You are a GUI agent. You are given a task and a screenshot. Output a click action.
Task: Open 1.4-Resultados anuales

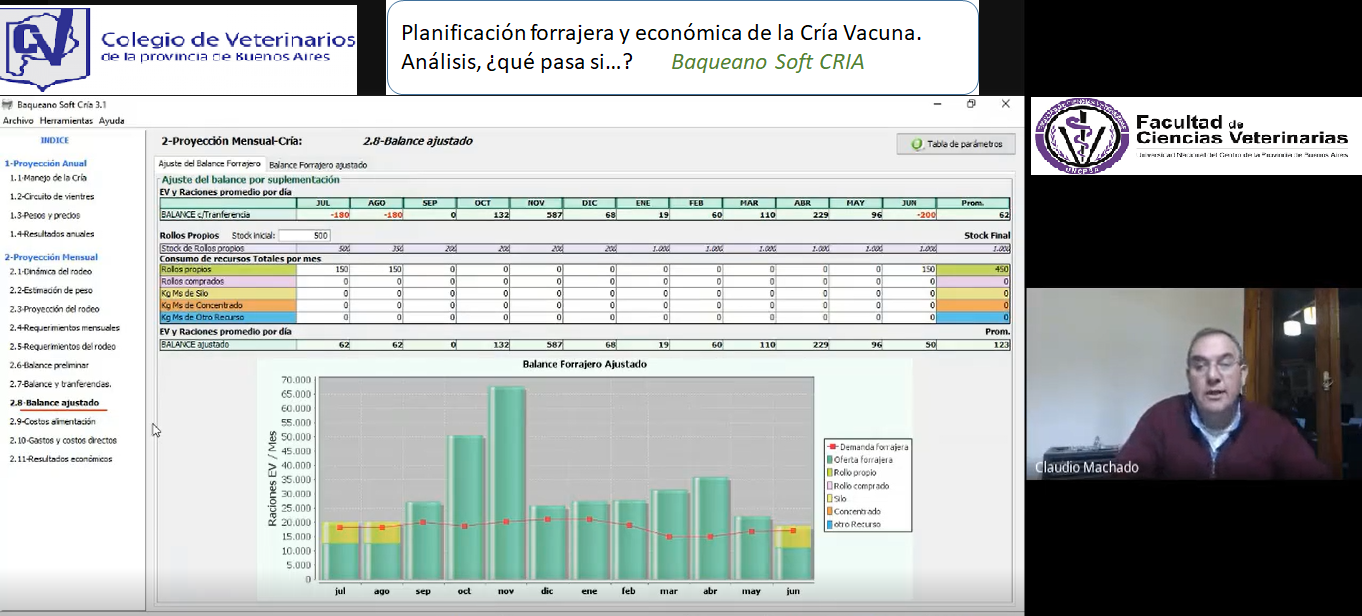[x=52, y=234]
